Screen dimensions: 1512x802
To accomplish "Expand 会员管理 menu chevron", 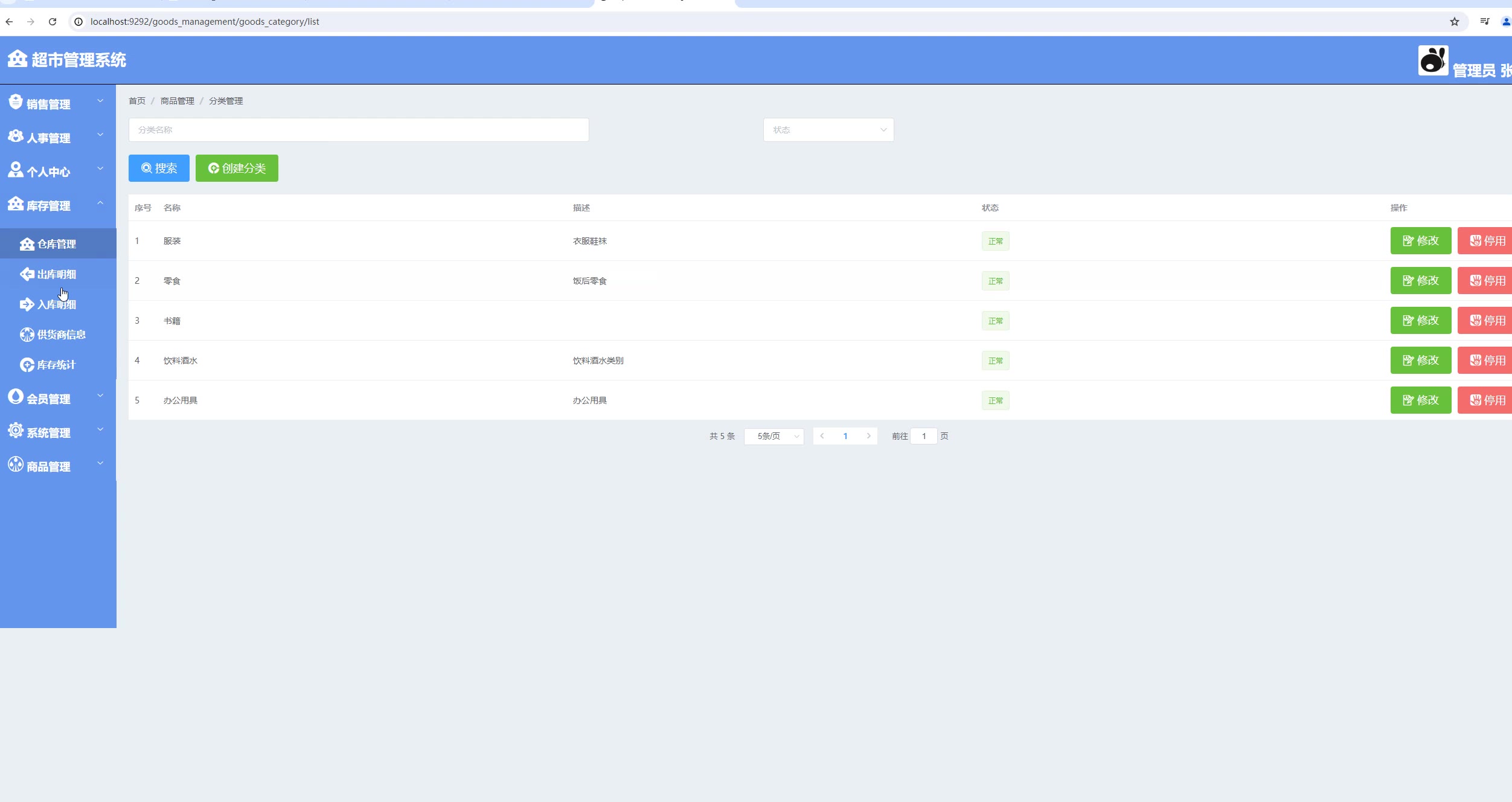I will [100, 396].
